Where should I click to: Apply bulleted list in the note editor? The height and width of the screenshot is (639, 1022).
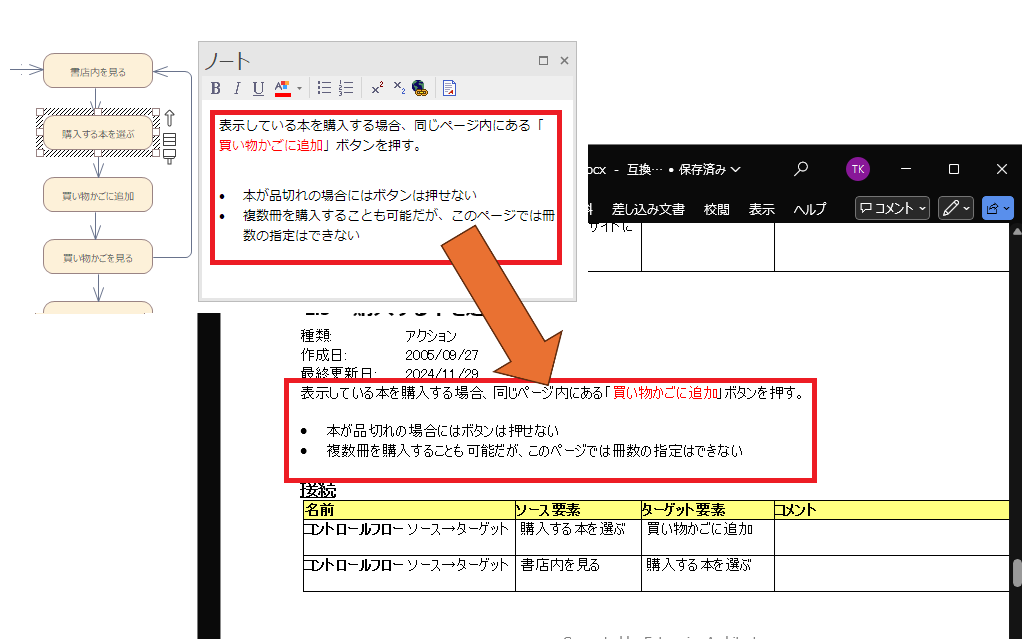click(x=324, y=88)
